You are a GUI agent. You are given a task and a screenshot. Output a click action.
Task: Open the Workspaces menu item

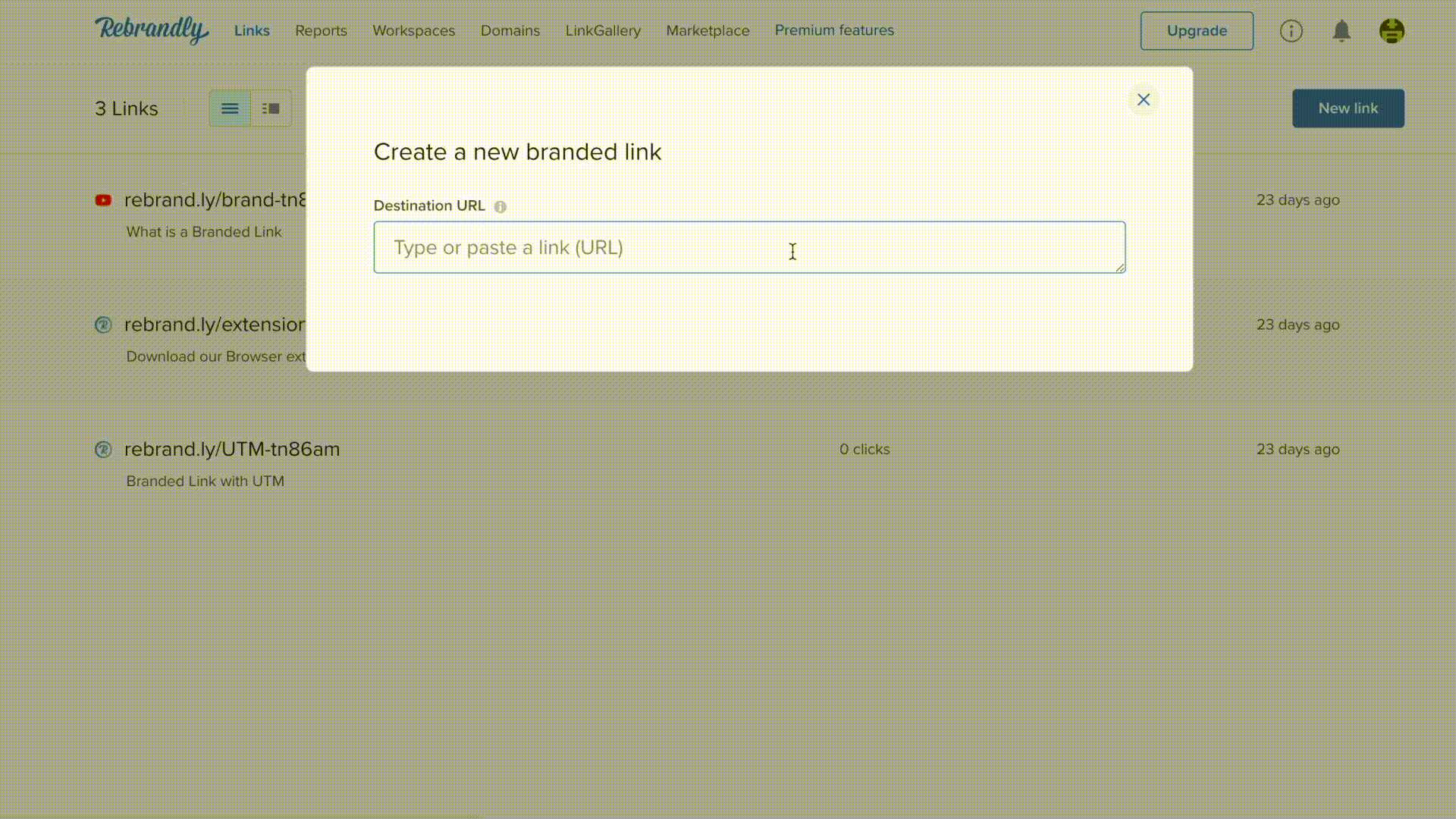[413, 30]
